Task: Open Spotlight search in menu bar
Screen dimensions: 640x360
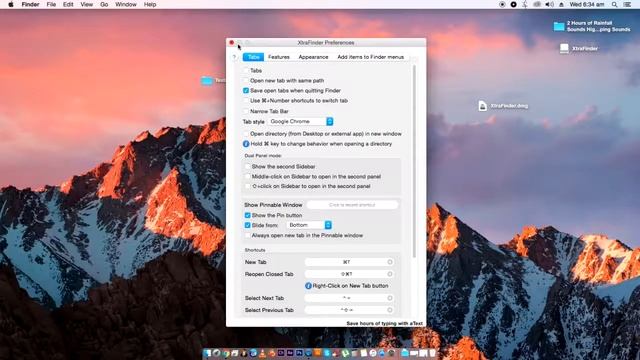Action: click(x=614, y=4)
